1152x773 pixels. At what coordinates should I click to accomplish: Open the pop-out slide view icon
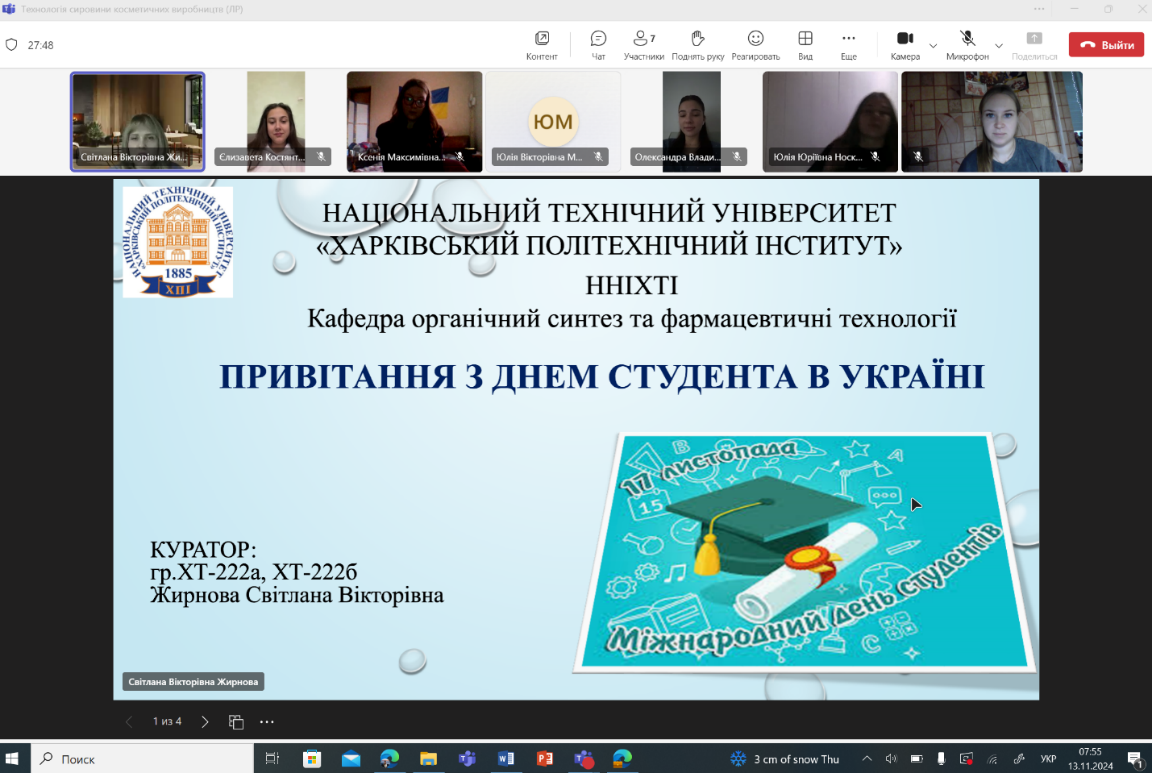236,721
